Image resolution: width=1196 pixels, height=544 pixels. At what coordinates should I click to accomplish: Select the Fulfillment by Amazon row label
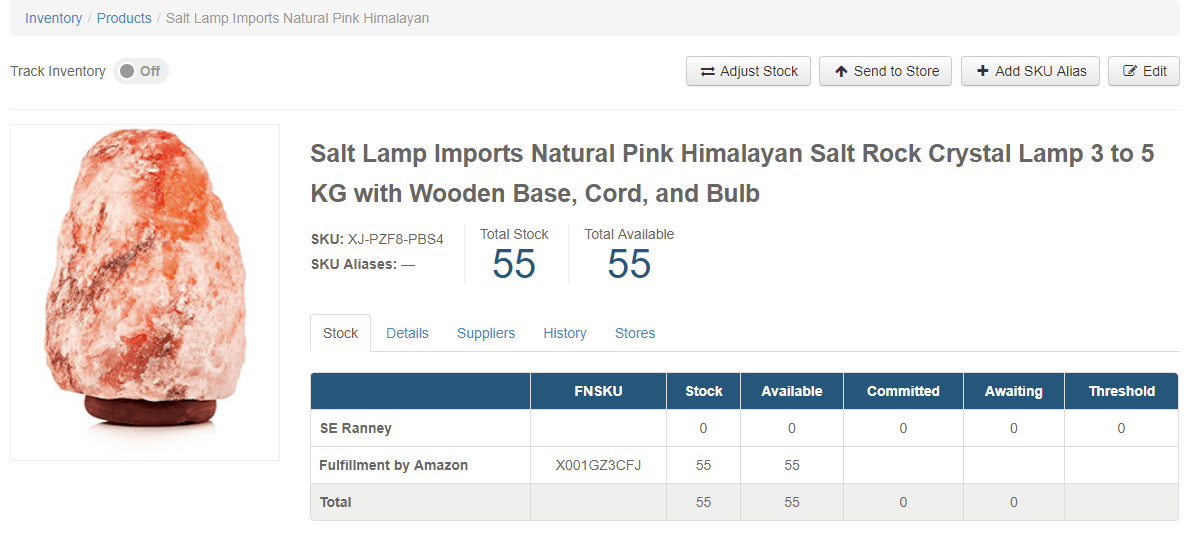[x=393, y=465]
